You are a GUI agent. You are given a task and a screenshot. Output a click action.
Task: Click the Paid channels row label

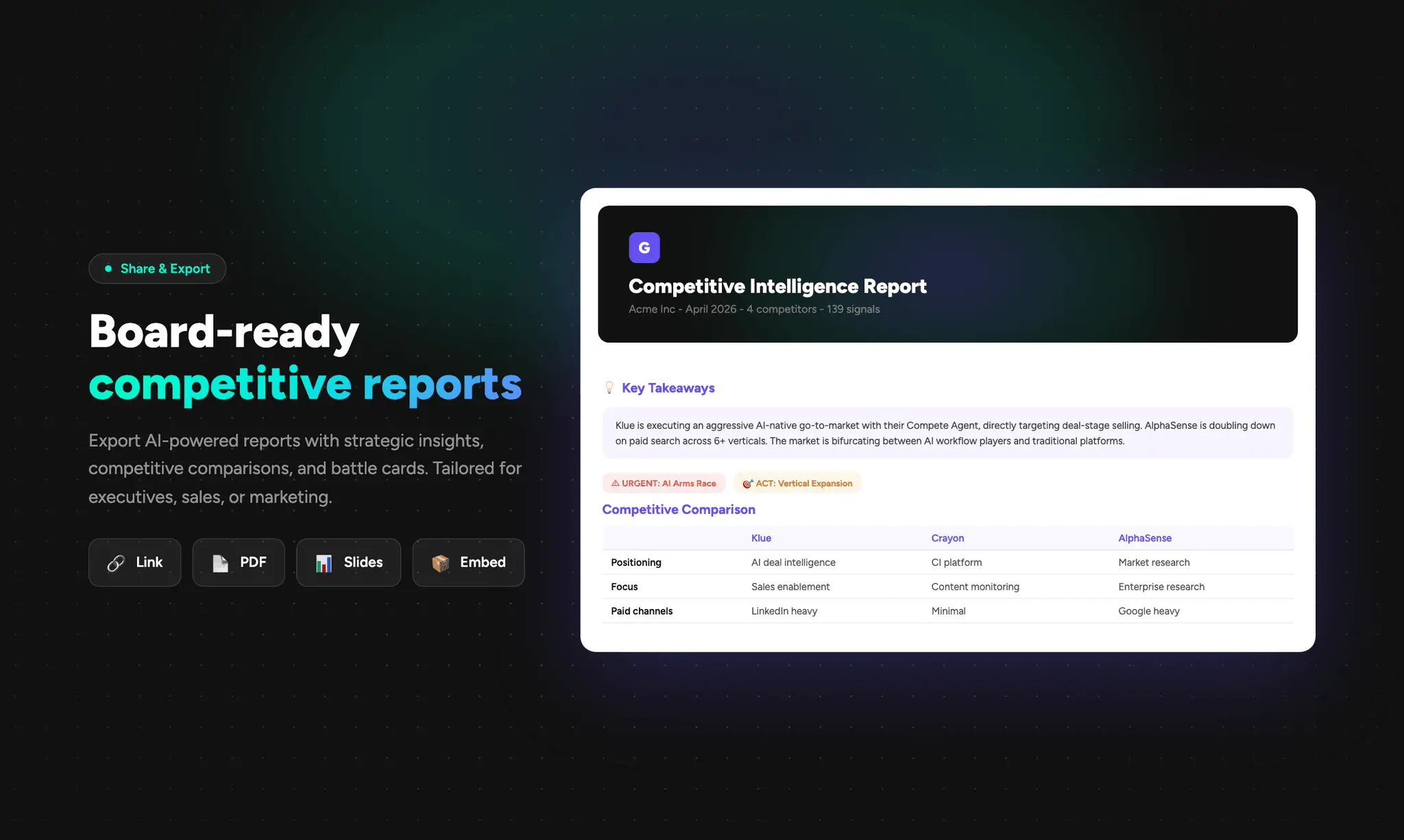point(642,611)
